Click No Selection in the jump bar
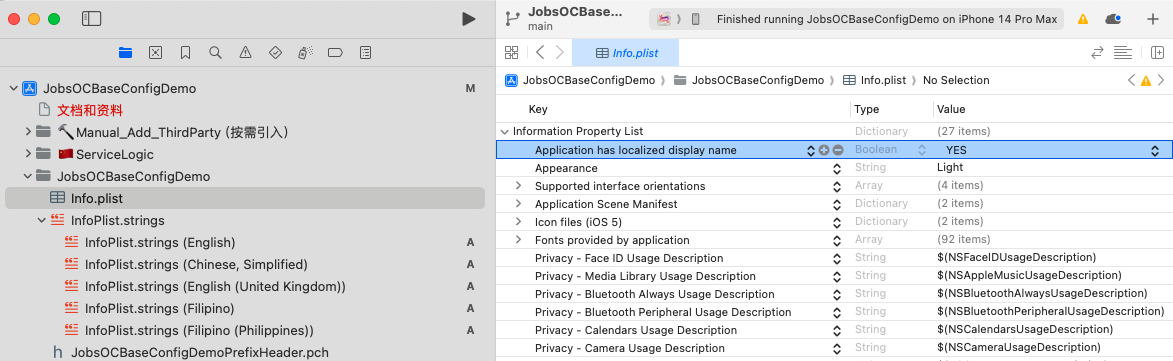This screenshot has width=1173, height=361. click(956, 80)
